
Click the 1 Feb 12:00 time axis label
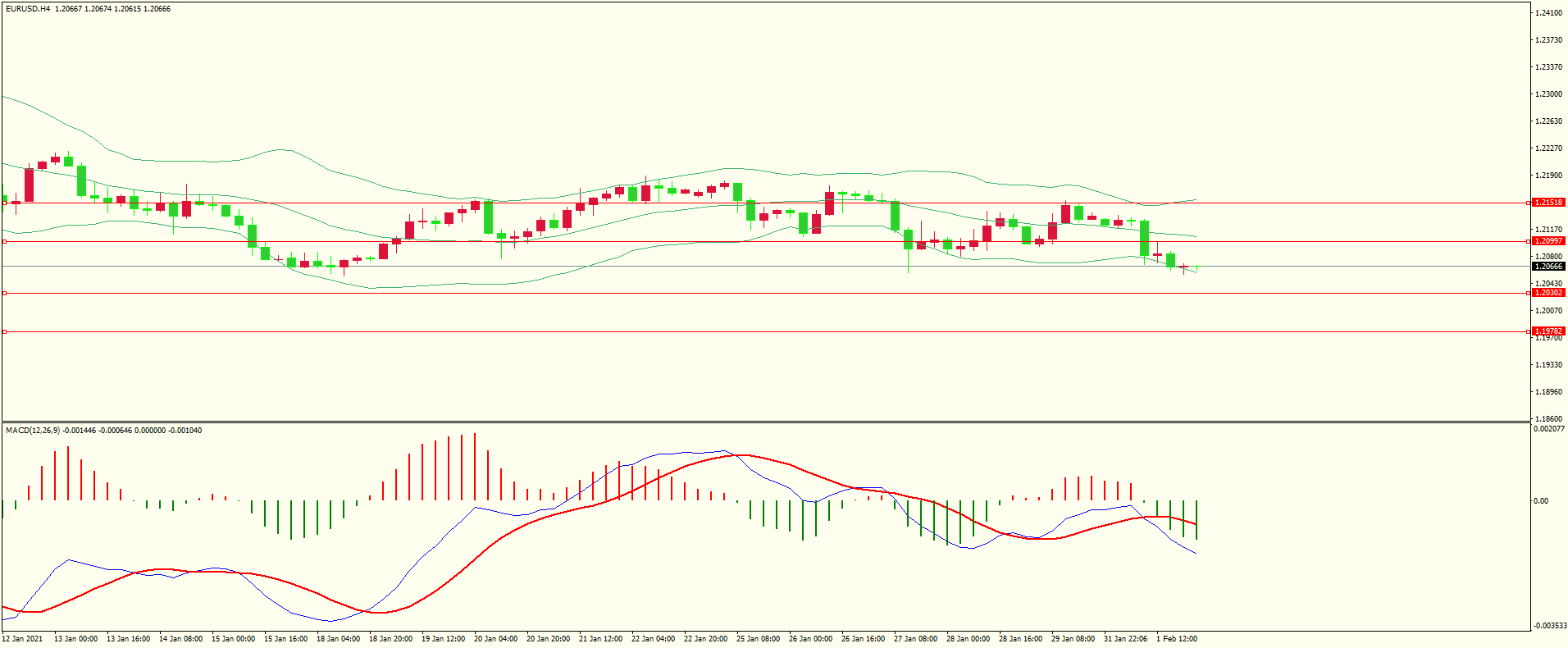[x=1177, y=639]
